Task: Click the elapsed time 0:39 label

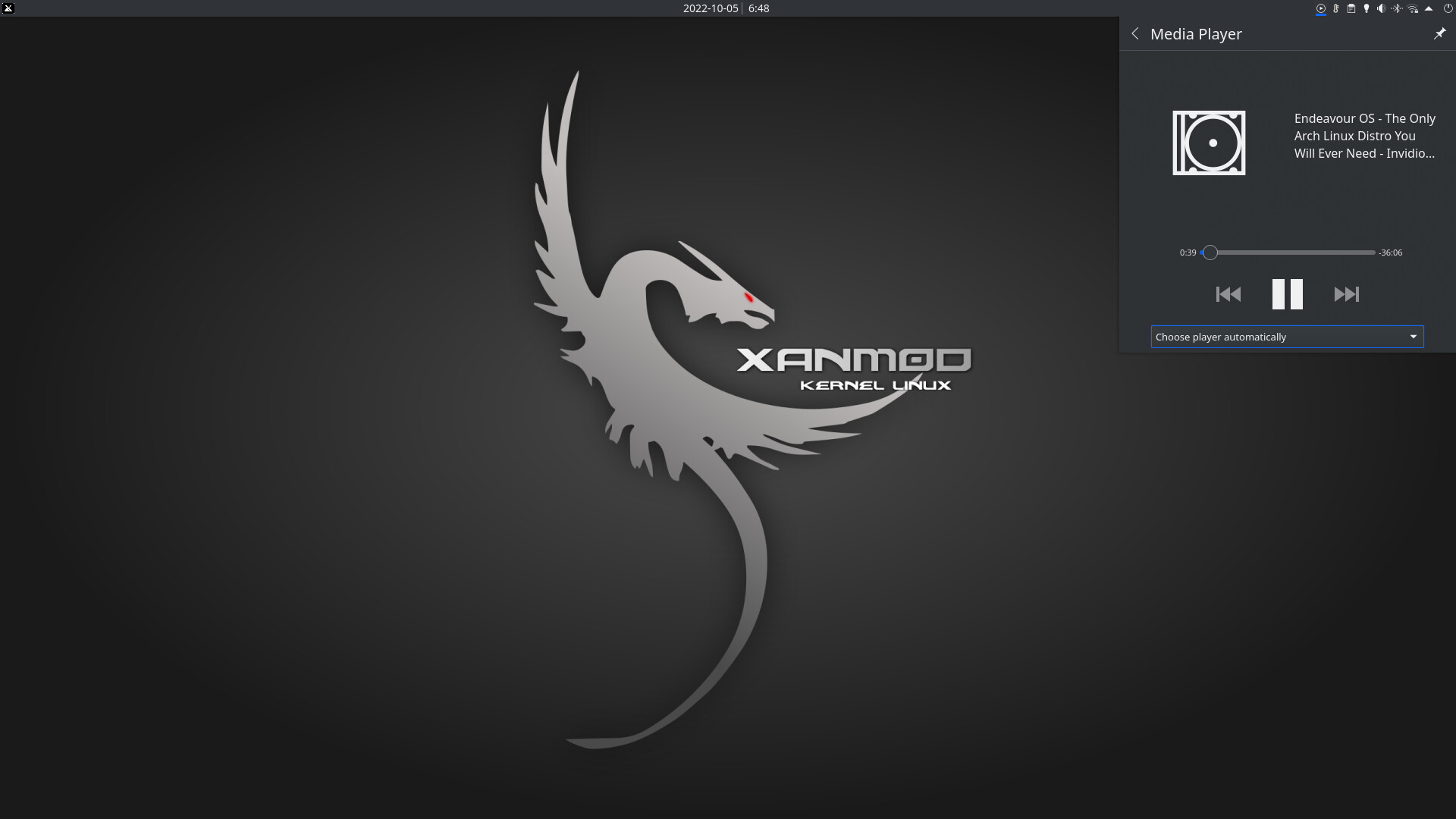Action: coord(1188,253)
